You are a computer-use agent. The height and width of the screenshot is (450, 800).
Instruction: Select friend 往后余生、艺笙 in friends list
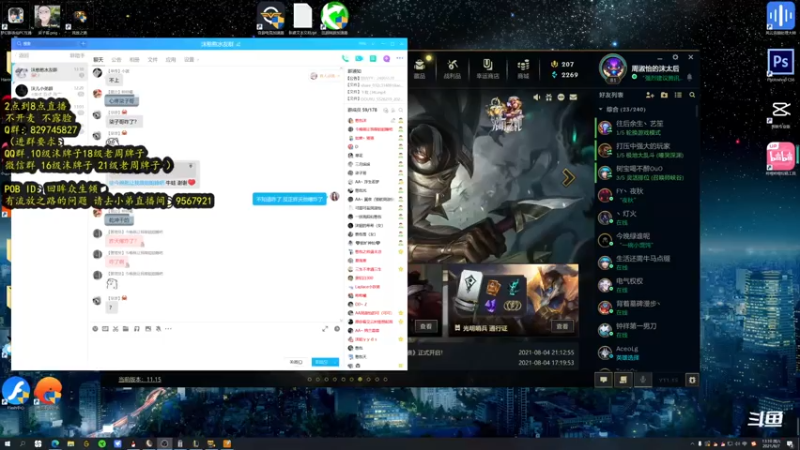pos(646,128)
